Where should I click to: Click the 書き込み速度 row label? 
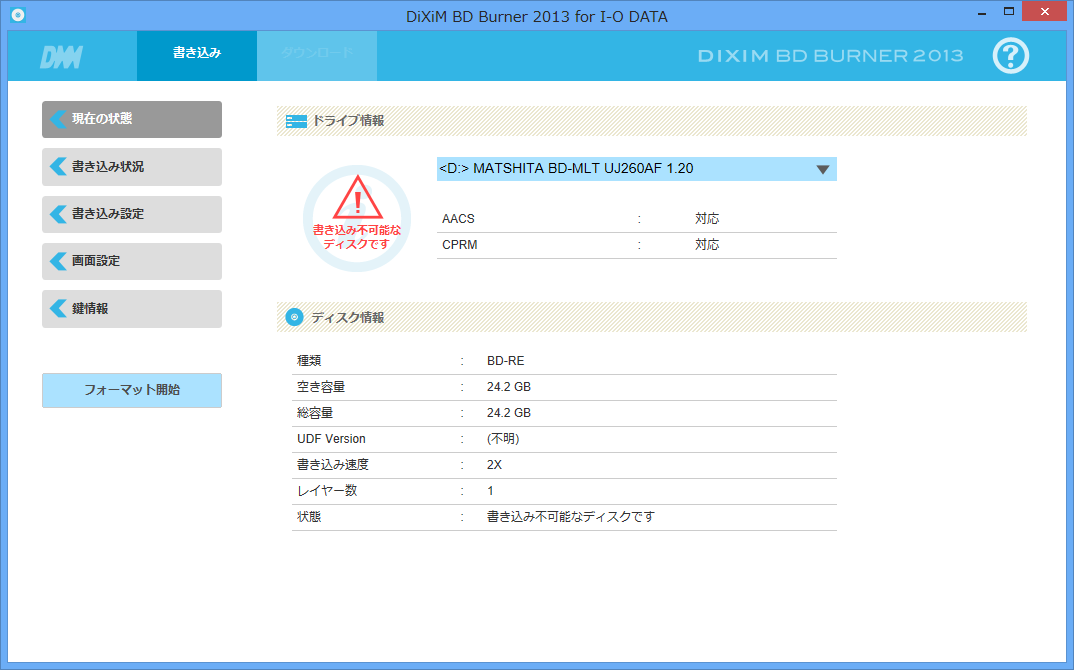[x=333, y=465]
